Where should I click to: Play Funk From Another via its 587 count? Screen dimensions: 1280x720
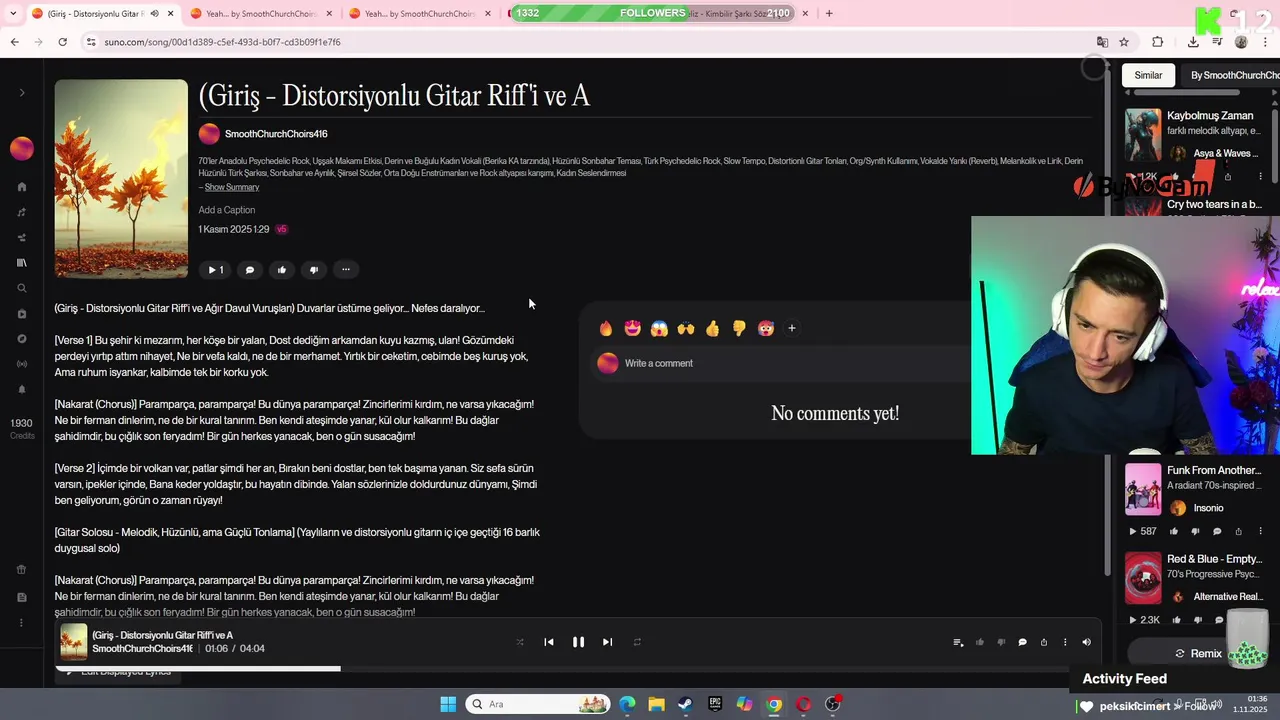[1143, 532]
